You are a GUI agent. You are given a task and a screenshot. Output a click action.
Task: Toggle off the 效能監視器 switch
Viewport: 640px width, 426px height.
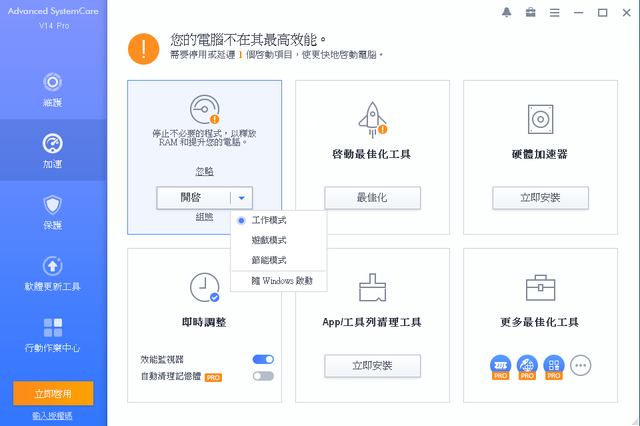pyautogui.click(x=263, y=359)
